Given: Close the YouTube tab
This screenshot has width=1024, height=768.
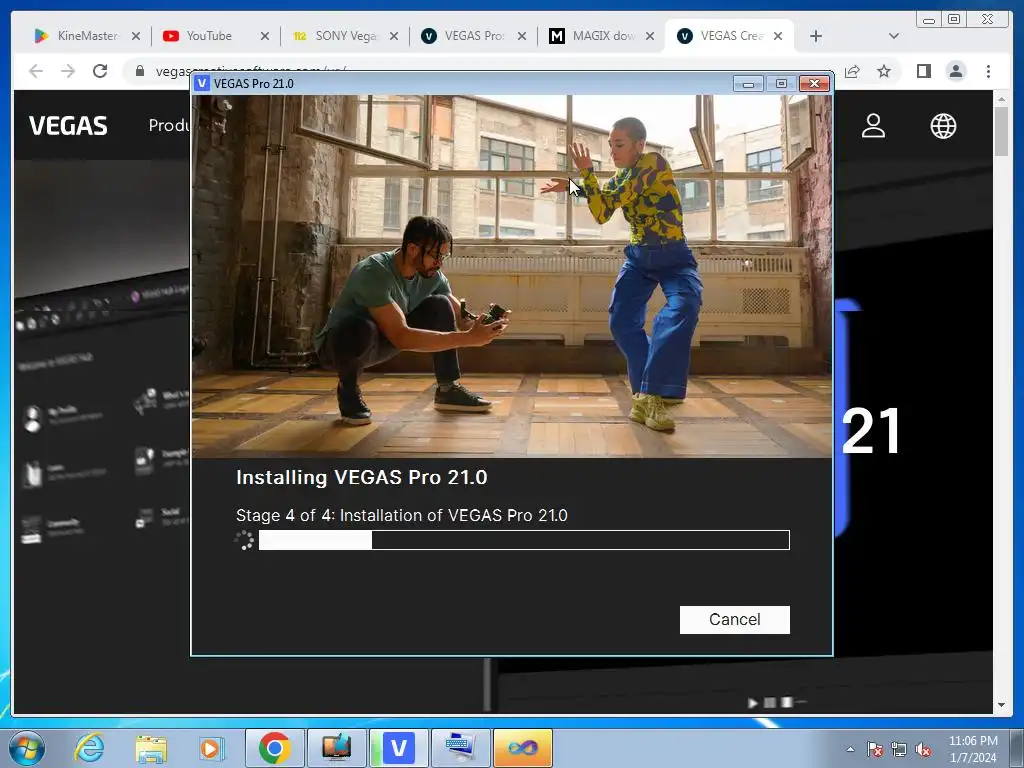Looking at the screenshot, I should [x=264, y=36].
